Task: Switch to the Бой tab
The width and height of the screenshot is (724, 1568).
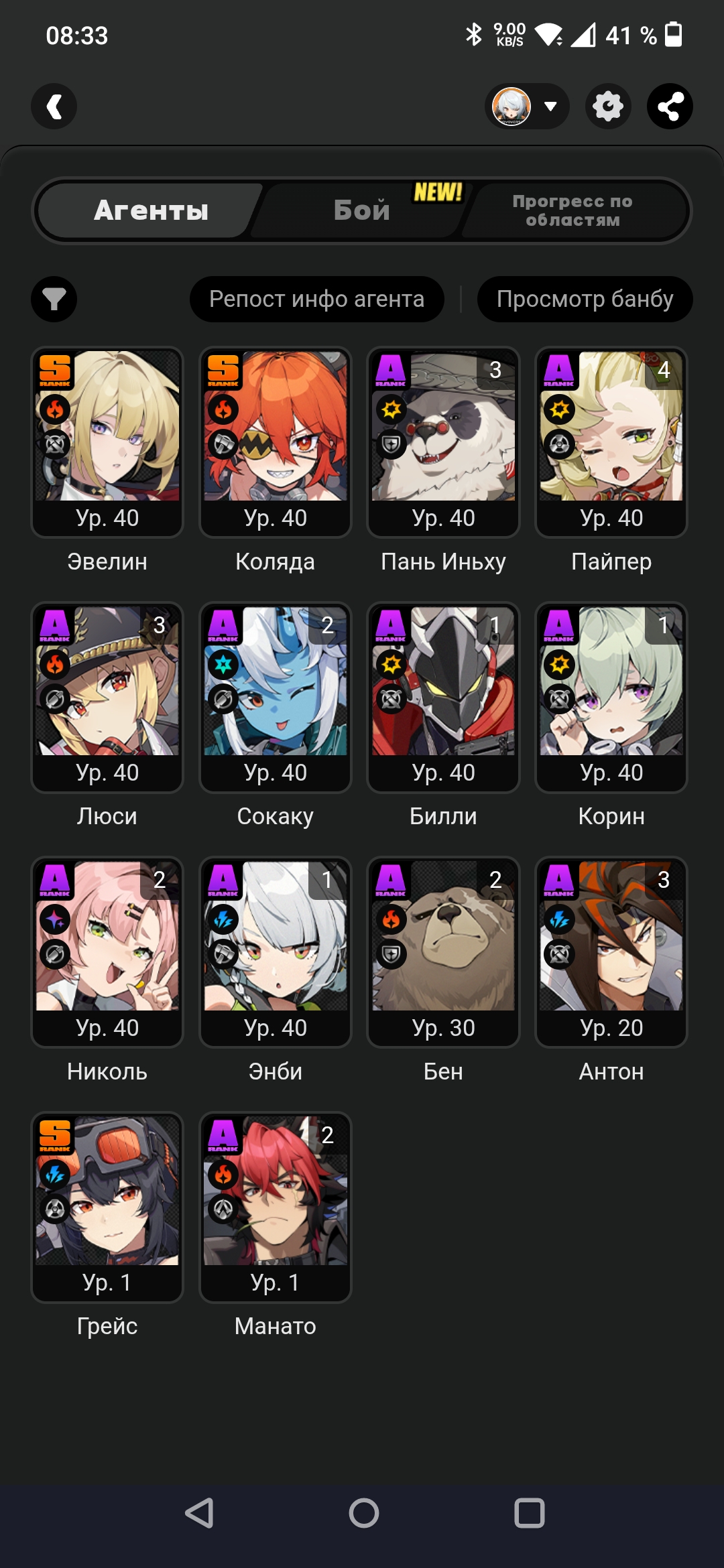Action: click(362, 210)
